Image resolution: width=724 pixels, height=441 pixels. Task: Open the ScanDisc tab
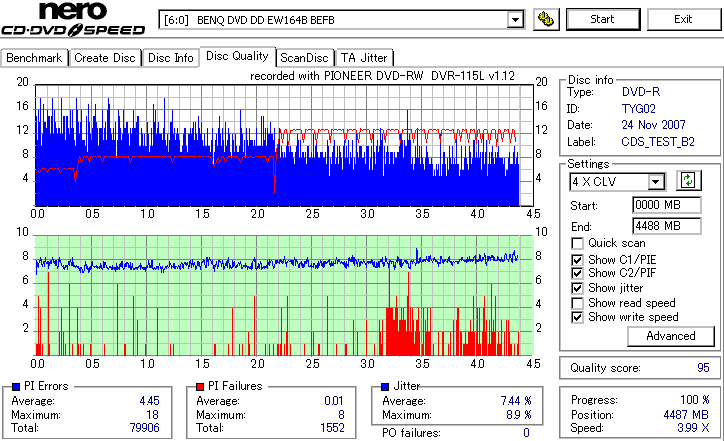pos(304,58)
